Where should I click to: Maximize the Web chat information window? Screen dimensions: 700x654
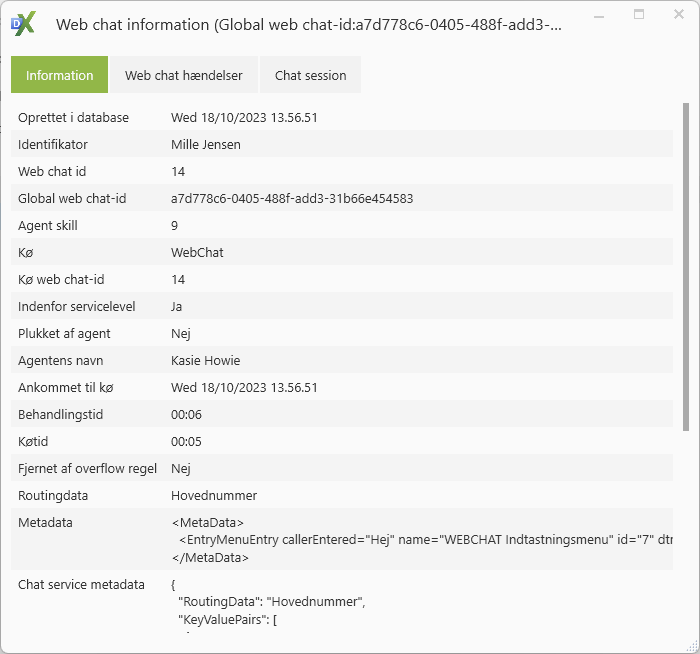pyautogui.click(x=639, y=16)
